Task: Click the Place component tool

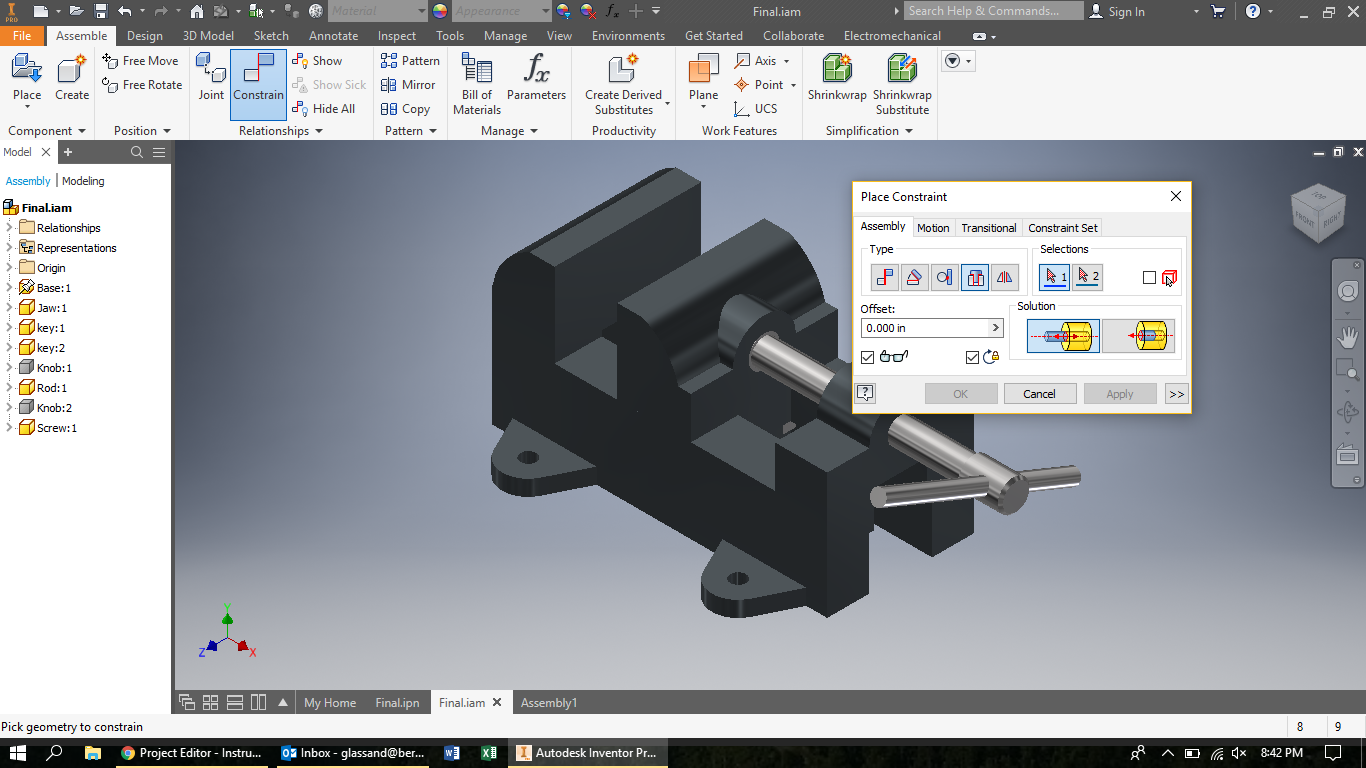Action: click(27, 79)
